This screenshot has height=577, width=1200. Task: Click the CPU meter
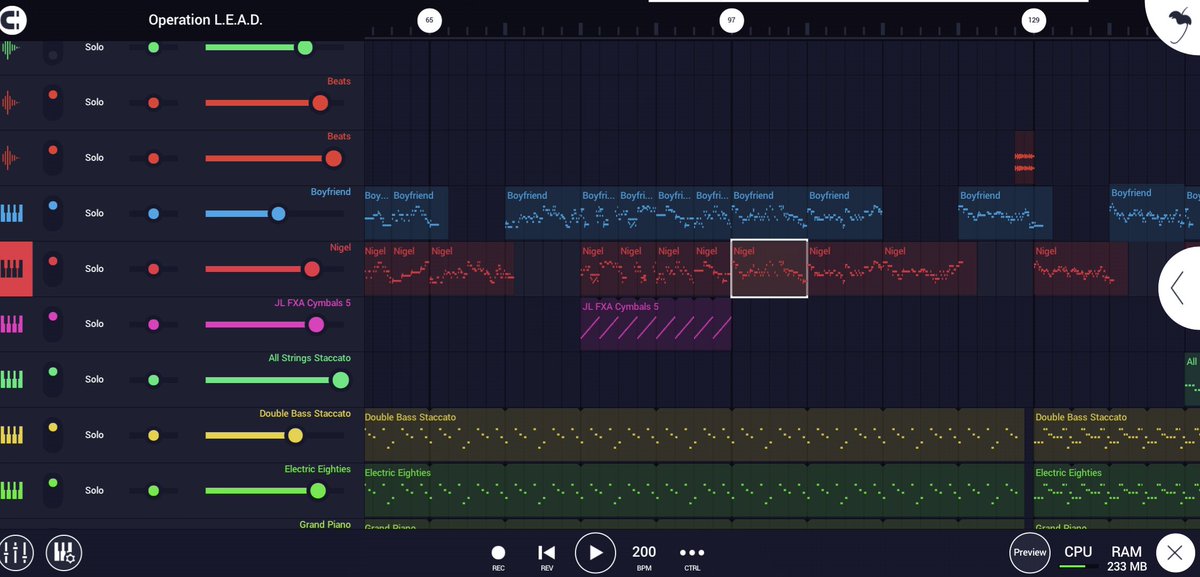pyautogui.click(x=1078, y=556)
